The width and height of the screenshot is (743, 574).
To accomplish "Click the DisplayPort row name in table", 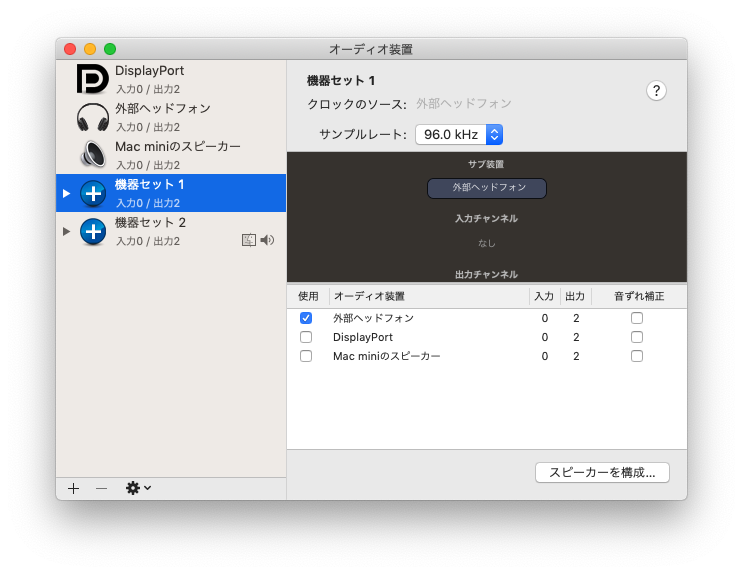I will coord(363,337).
